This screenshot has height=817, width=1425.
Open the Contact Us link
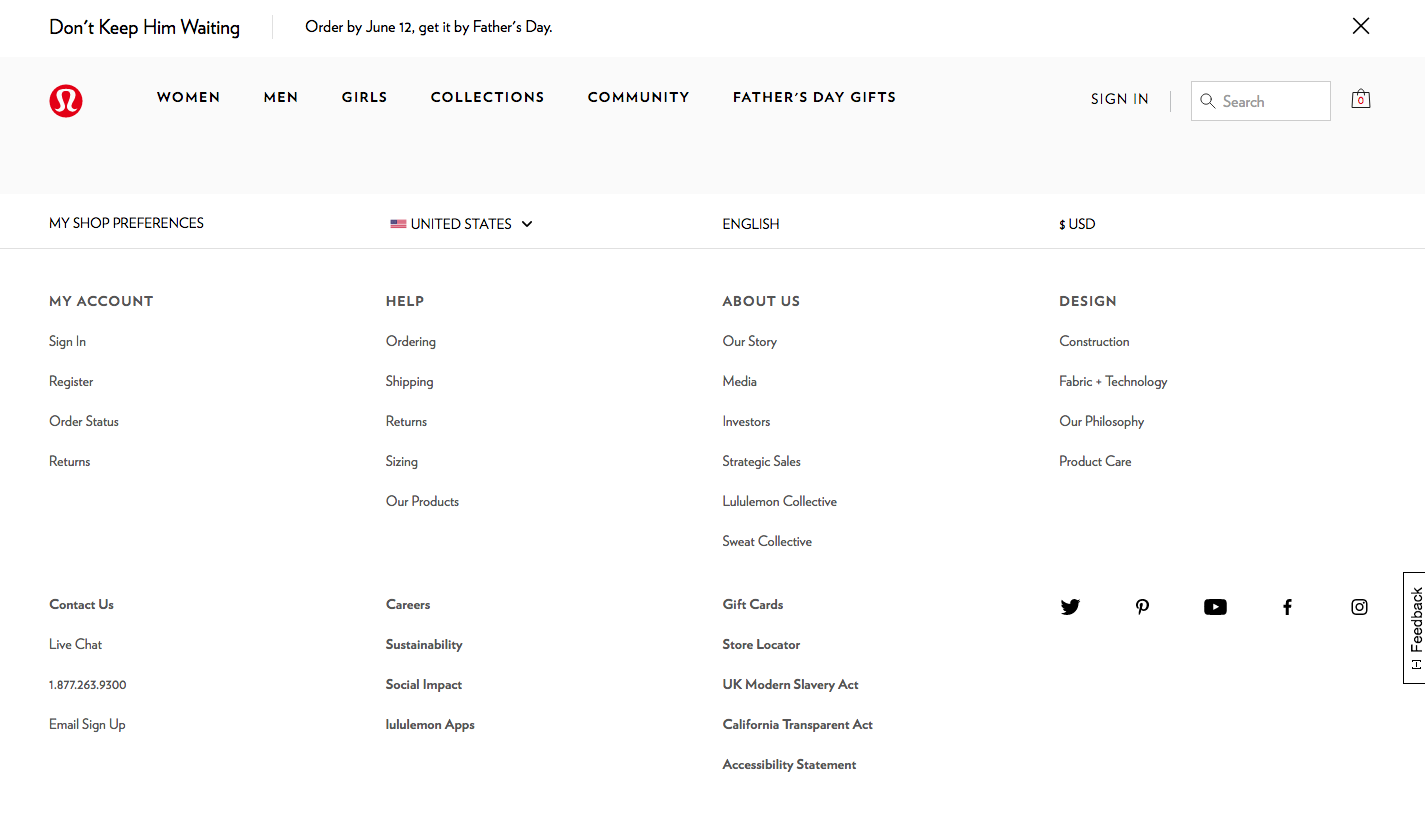click(81, 604)
